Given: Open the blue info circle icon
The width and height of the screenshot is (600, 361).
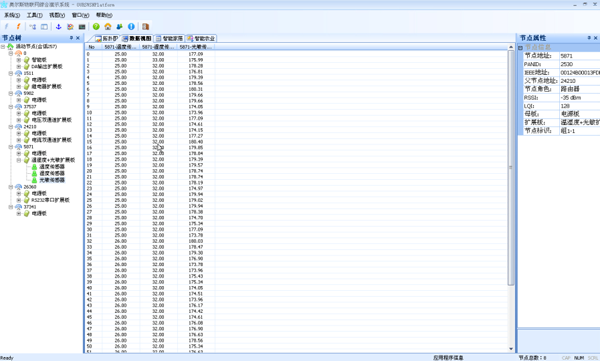Looking at the screenshot, I should (x=131, y=26).
